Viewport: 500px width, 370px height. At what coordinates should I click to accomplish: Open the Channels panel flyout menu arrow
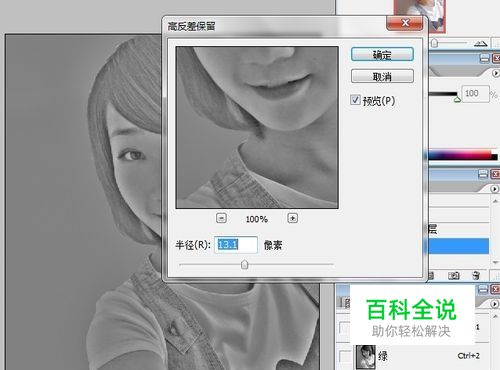tap(495, 304)
